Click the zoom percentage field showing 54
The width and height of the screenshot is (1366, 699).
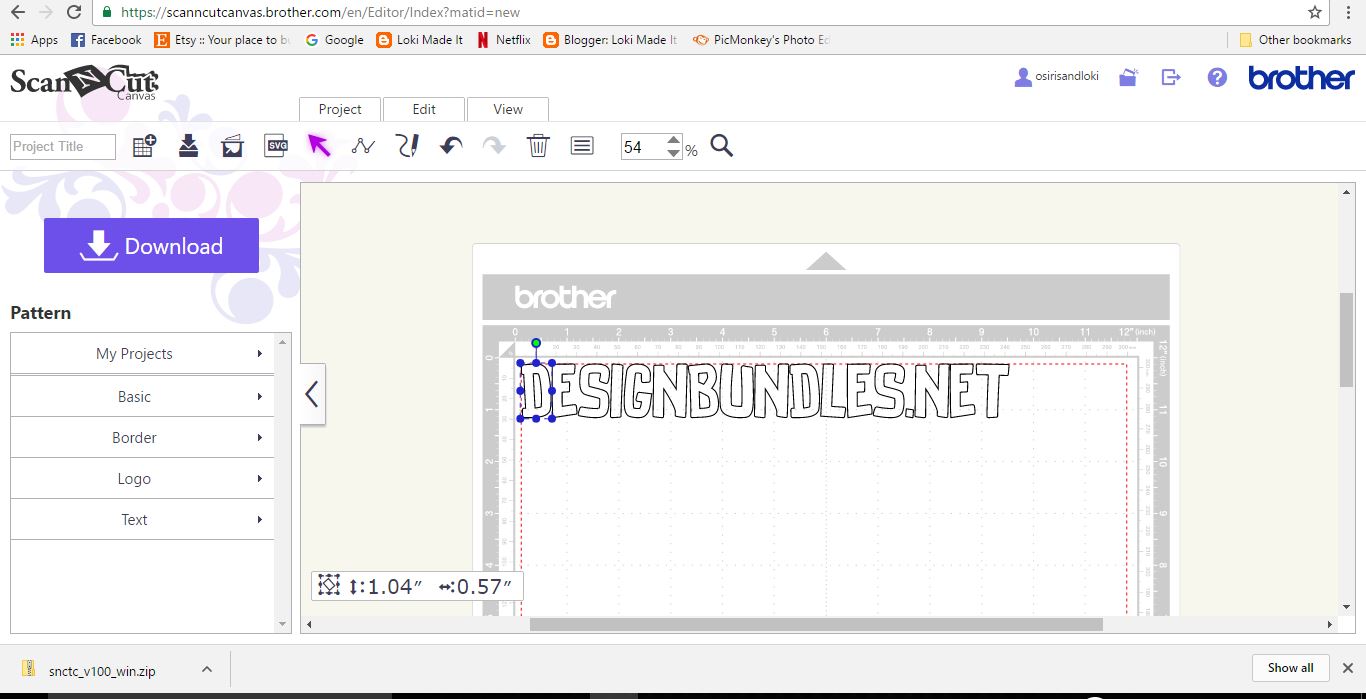pyautogui.click(x=643, y=147)
